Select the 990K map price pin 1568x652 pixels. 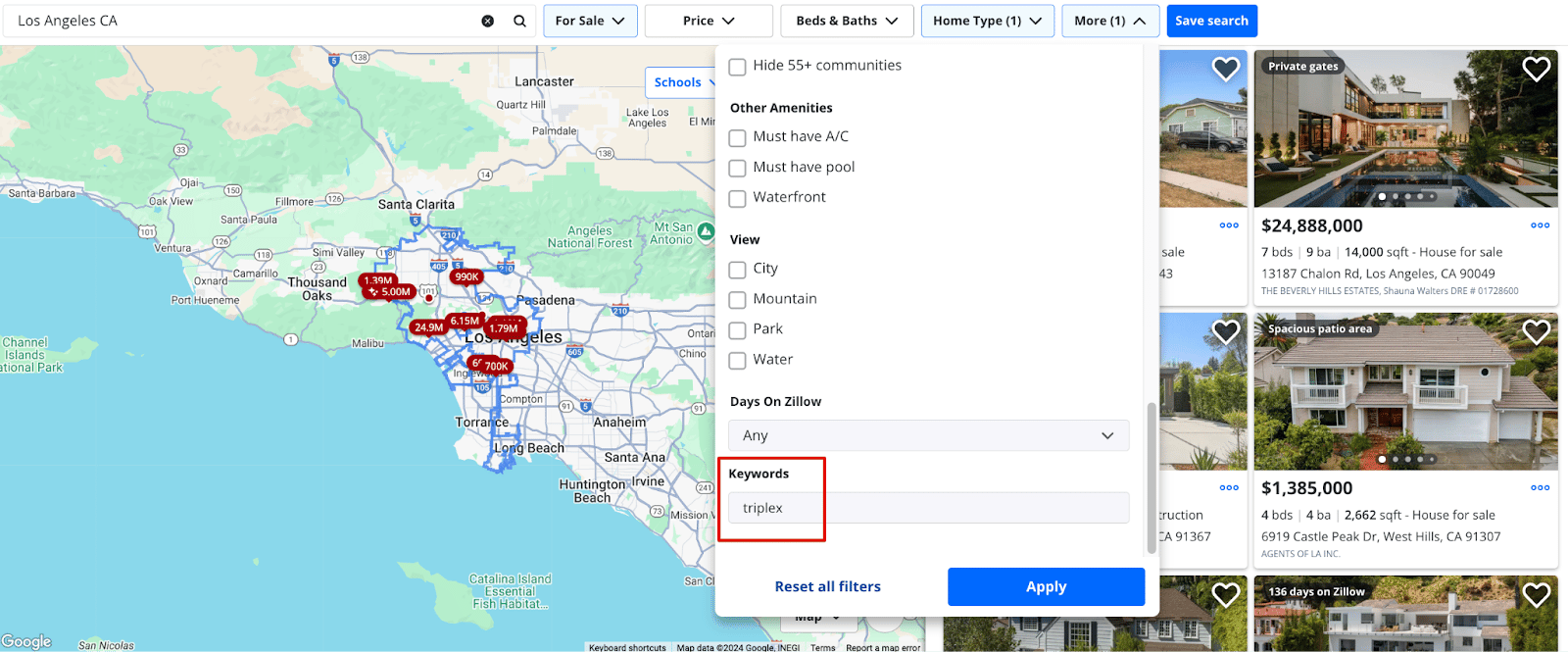(x=466, y=276)
